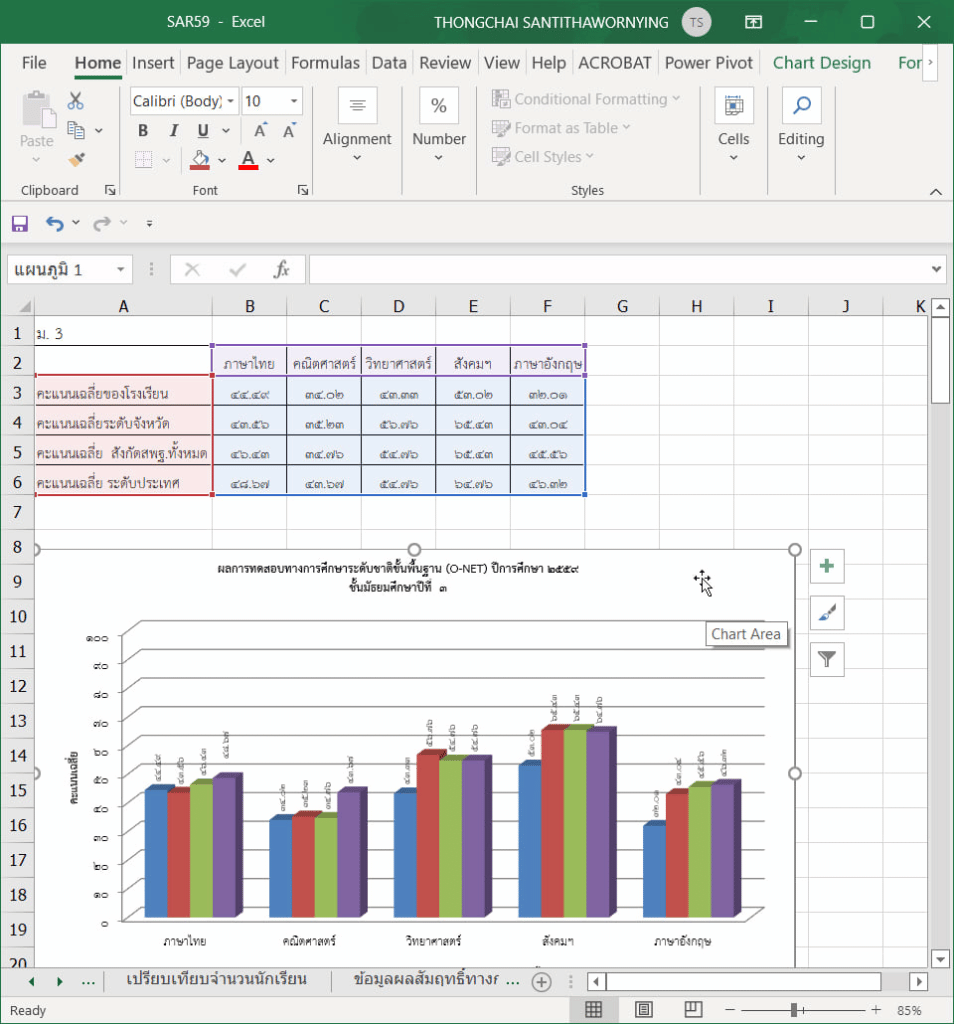954x1024 pixels.
Task: Switch to Page Layout view in status bar
Action: 644,1010
